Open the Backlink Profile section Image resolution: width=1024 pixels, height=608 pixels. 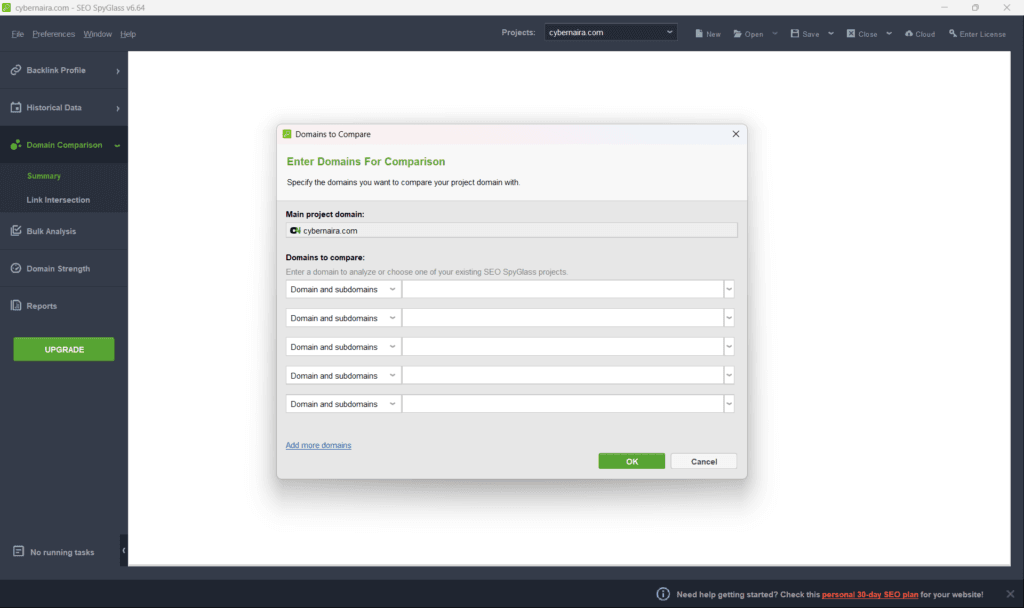tap(63, 70)
